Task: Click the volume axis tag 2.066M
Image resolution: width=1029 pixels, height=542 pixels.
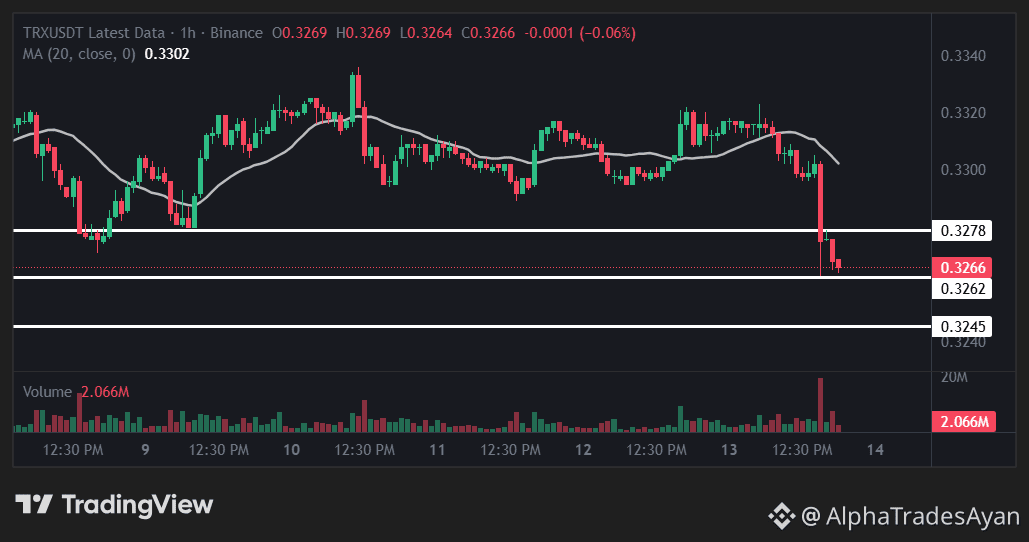Action: tap(964, 421)
